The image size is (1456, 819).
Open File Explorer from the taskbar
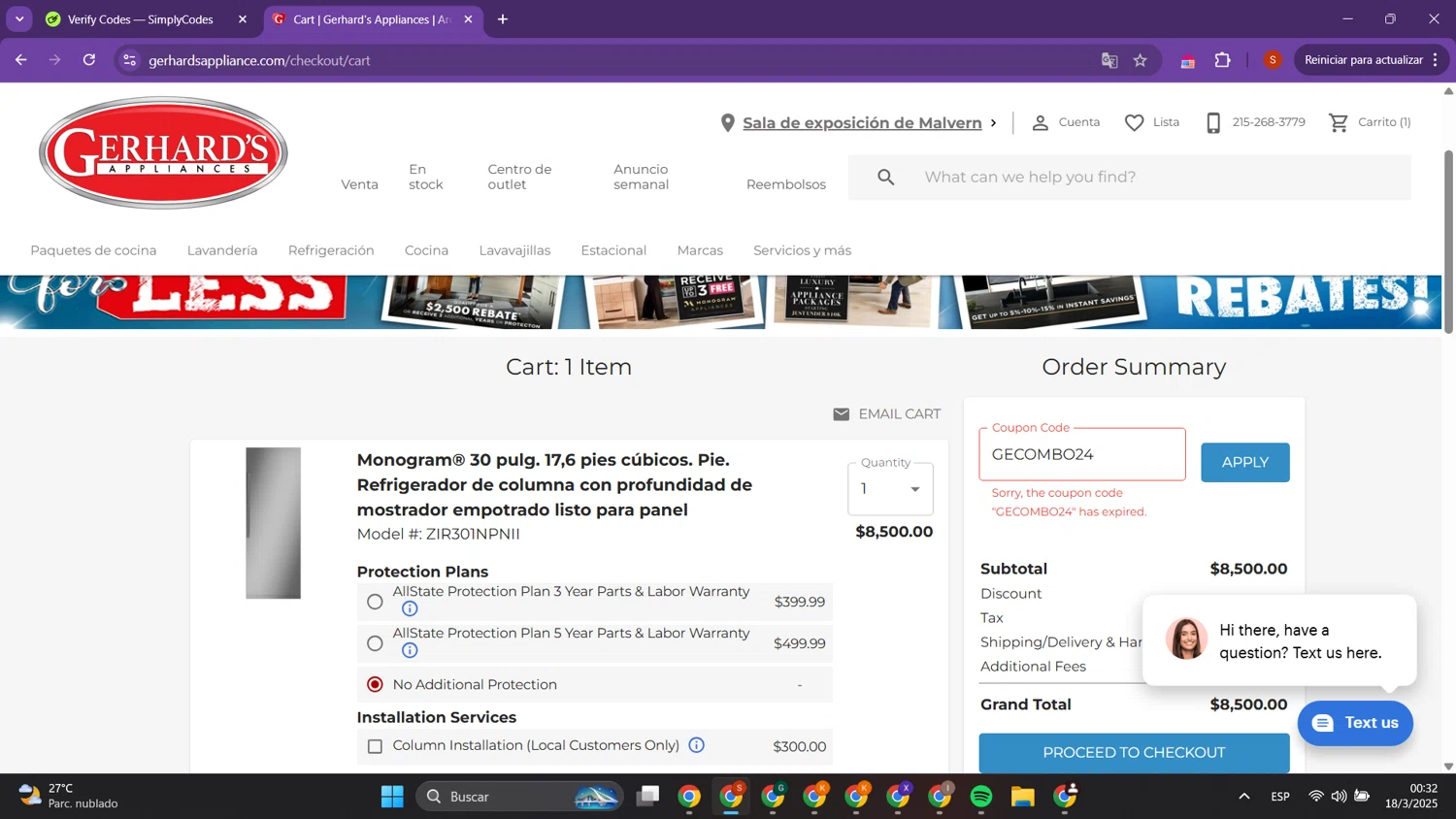[x=1023, y=797]
